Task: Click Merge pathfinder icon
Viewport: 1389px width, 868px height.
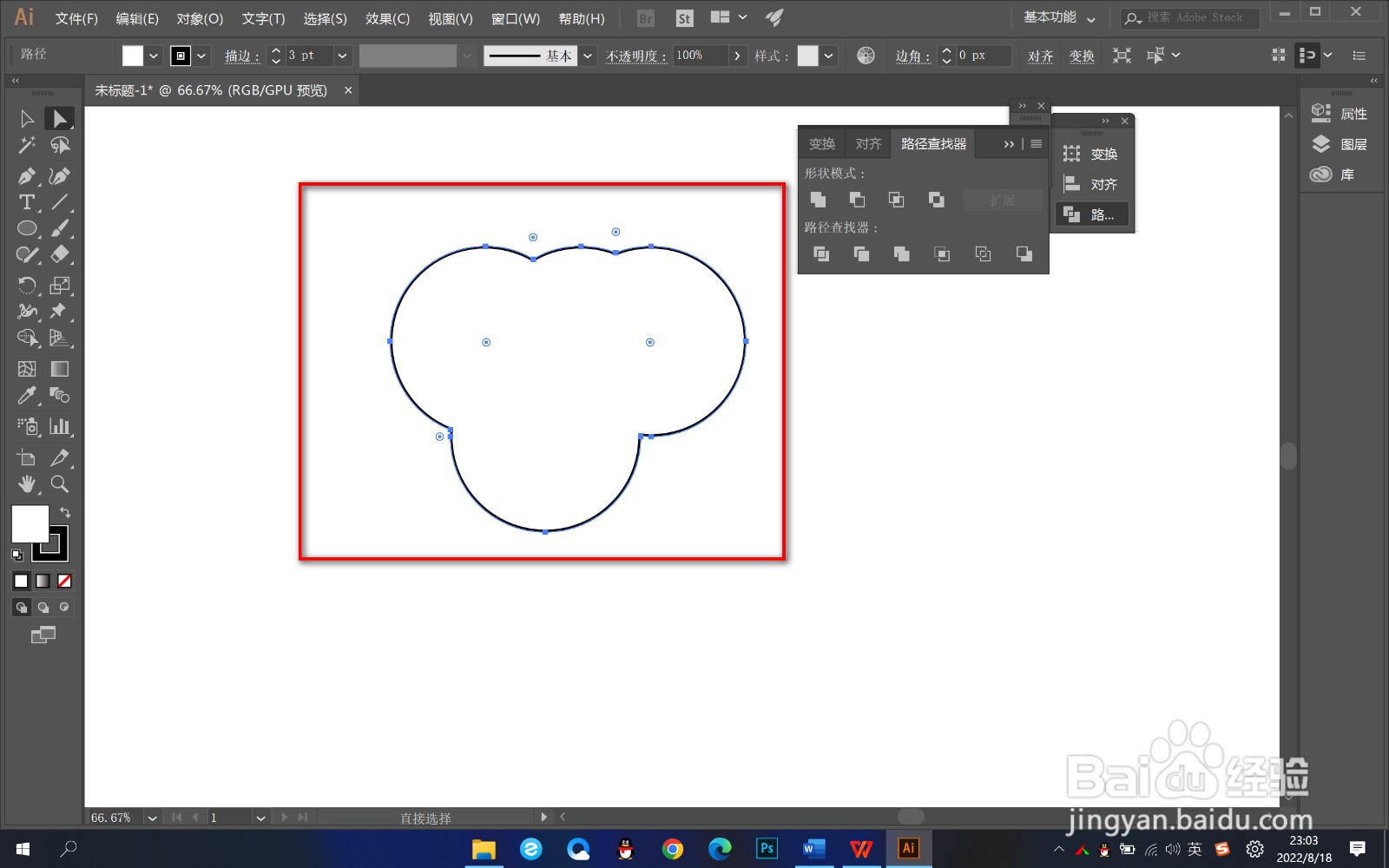Action: [901, 253]
